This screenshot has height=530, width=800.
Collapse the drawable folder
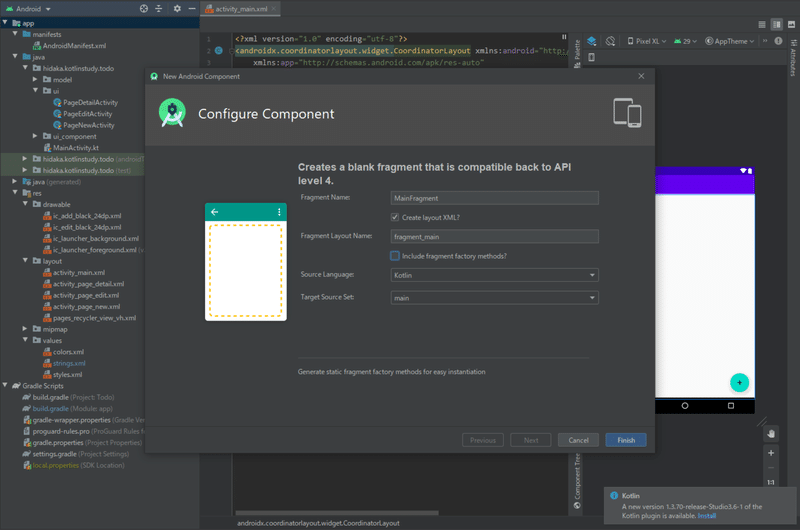(x=25, y=204)
